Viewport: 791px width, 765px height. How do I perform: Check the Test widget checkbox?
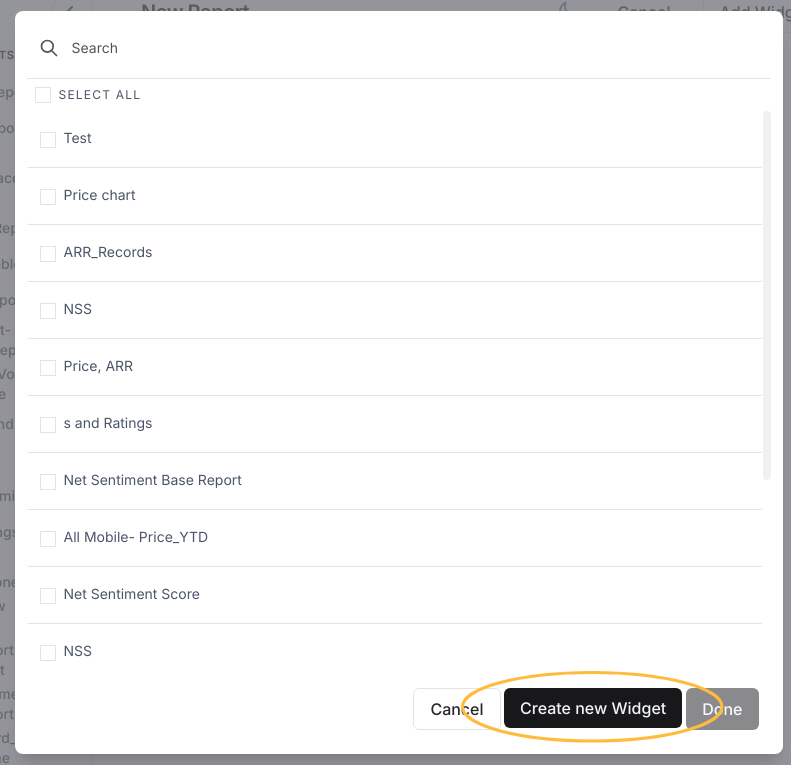tap(48, 140)
